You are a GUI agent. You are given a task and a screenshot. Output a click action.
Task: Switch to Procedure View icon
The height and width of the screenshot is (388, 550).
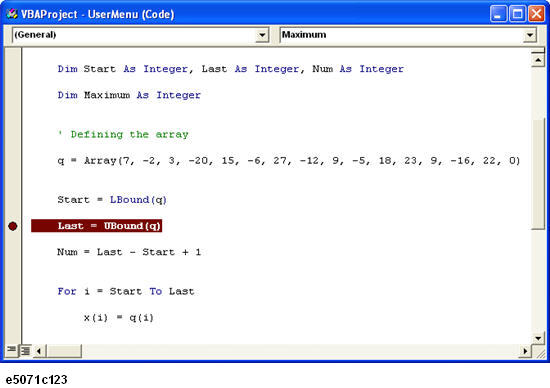tap(12, 350)
